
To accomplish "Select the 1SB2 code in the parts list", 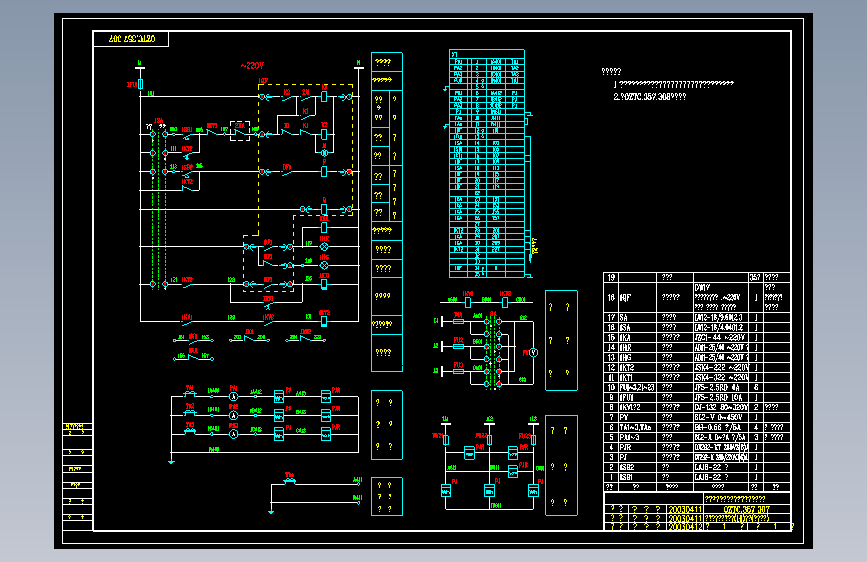I will pos(626,467).
